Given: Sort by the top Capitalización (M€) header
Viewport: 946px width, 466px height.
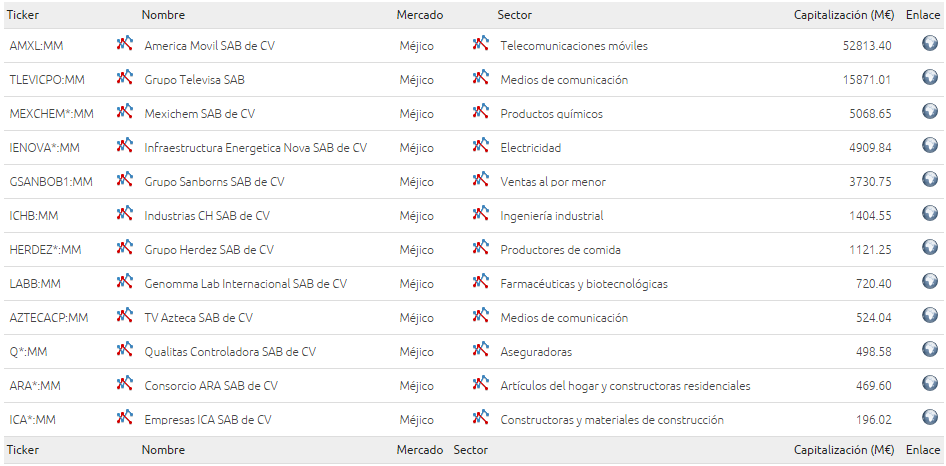Looking at the screenshot, I should pos(843,15).
